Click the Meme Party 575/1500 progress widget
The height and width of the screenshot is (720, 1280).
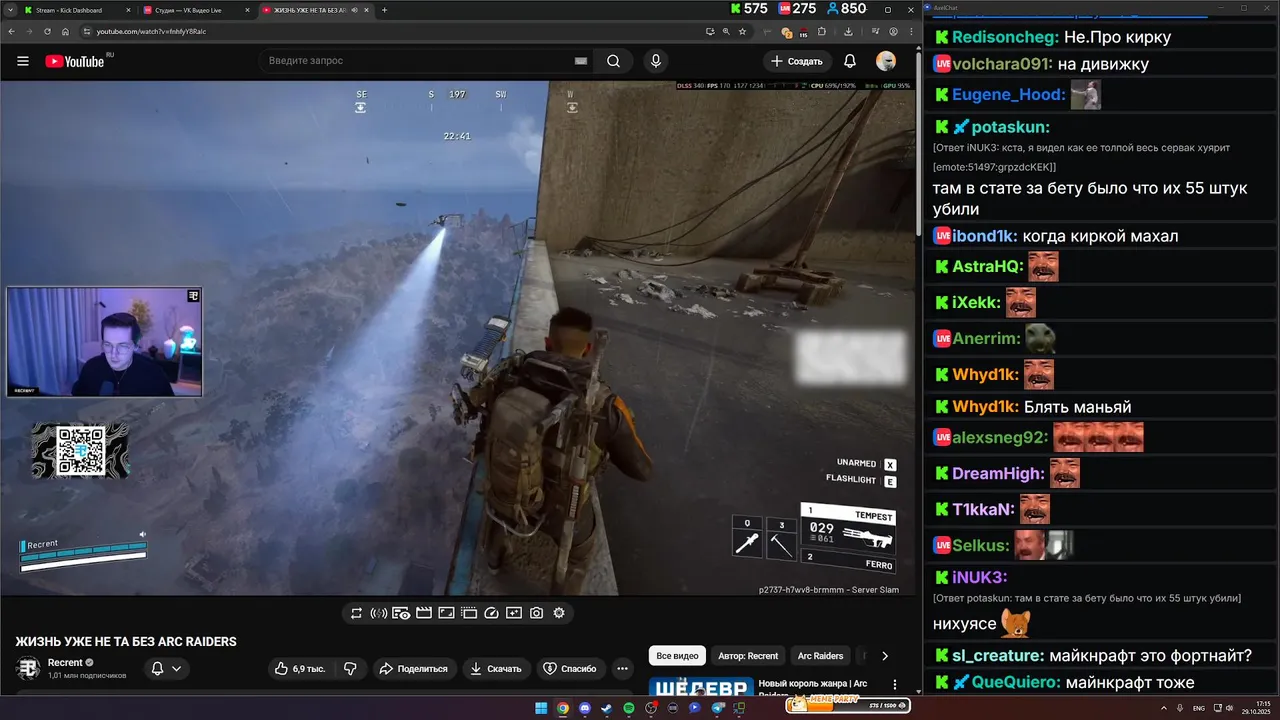pos(848,706)
